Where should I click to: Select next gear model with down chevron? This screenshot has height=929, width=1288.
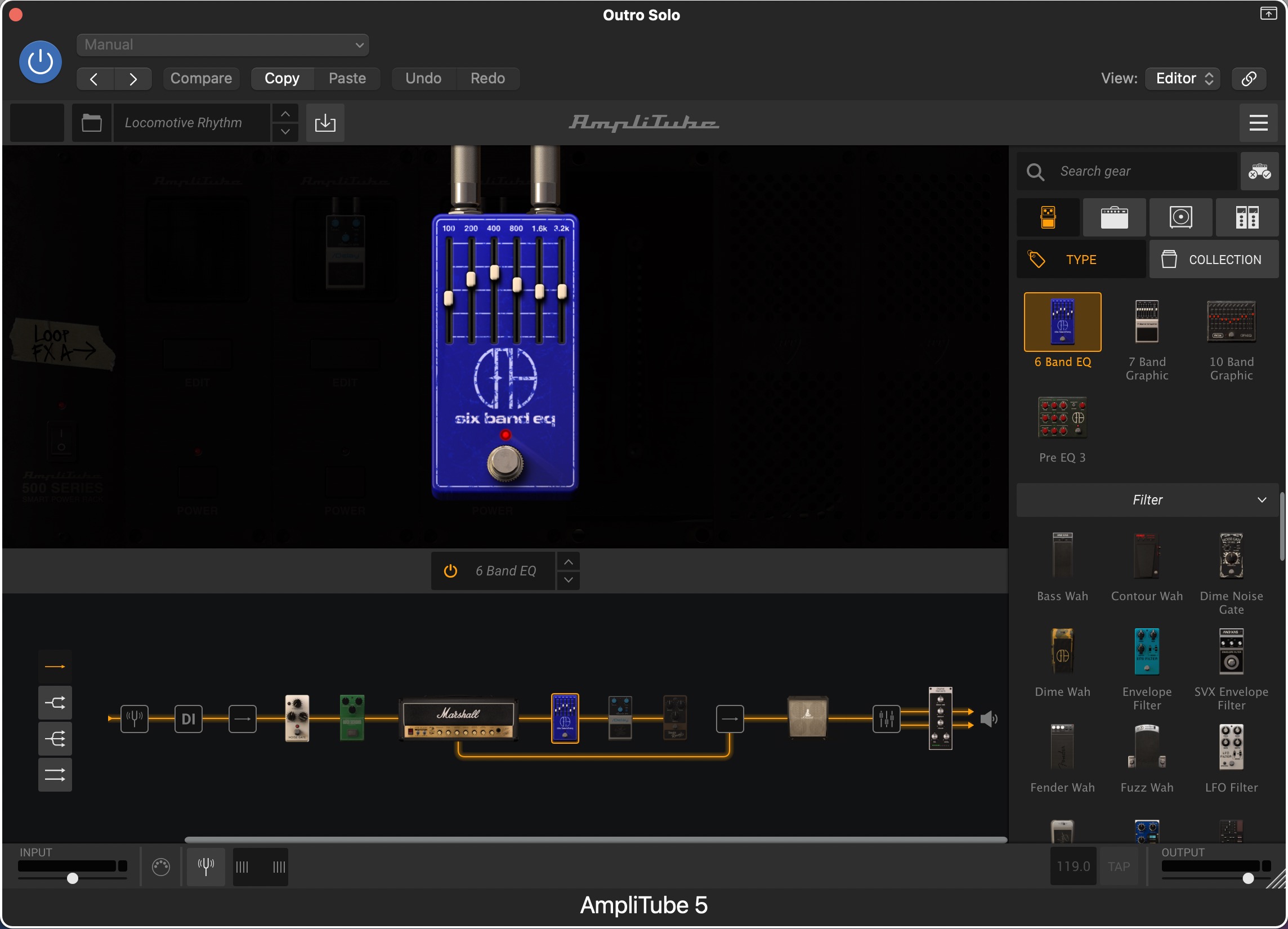[569, 580]
